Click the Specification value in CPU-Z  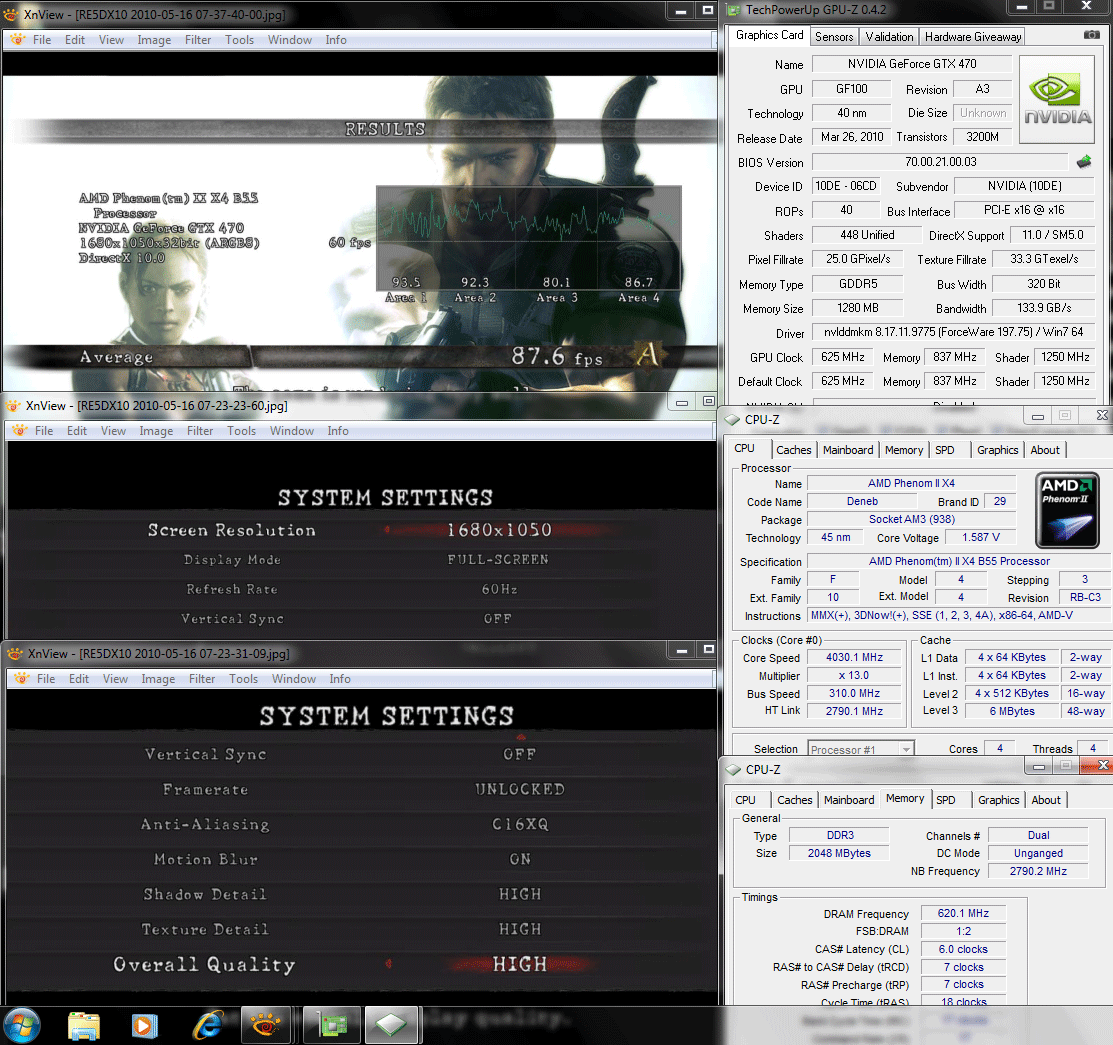pos(958,561)
